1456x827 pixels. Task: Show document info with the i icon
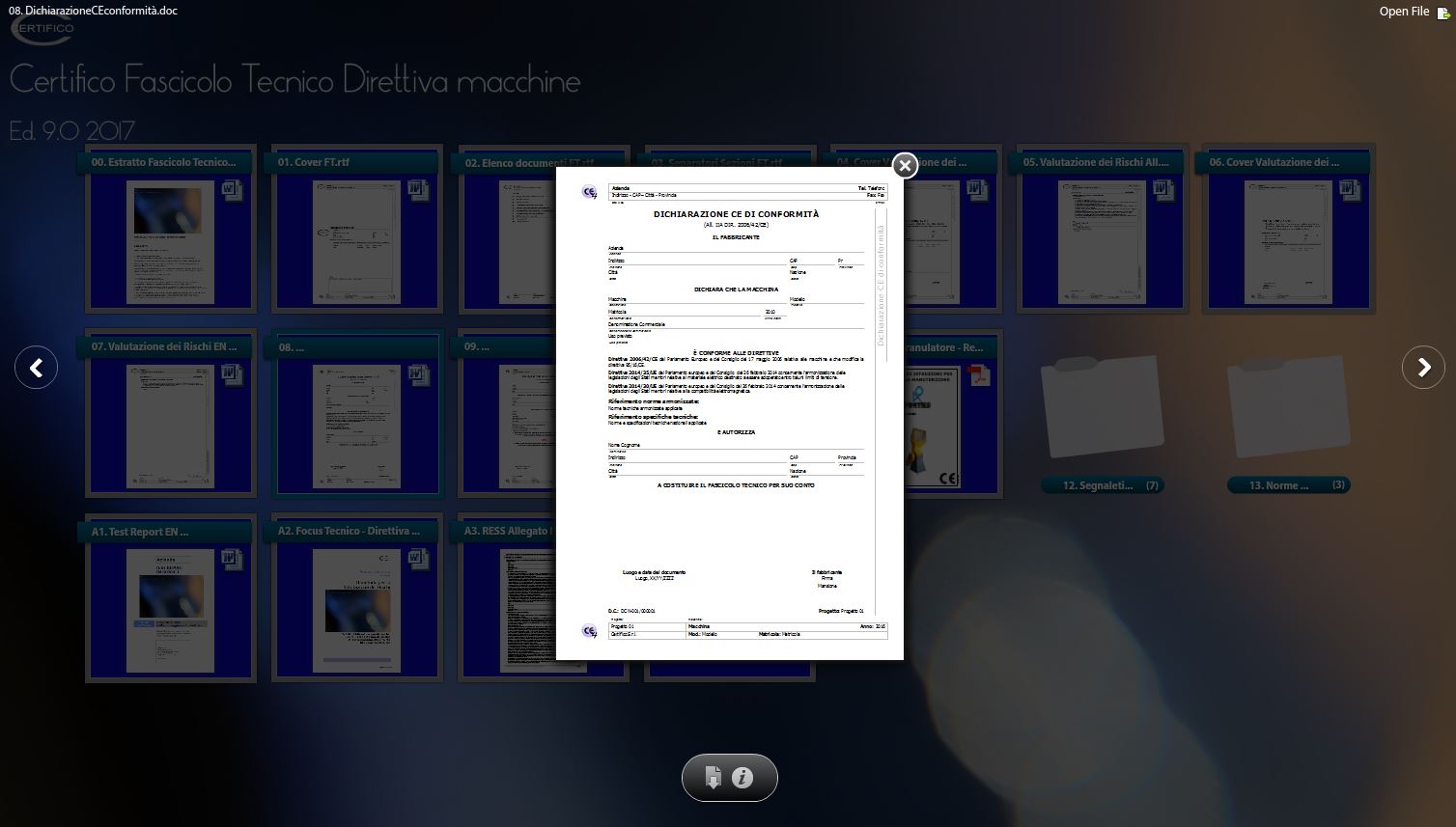coord(742,778)
